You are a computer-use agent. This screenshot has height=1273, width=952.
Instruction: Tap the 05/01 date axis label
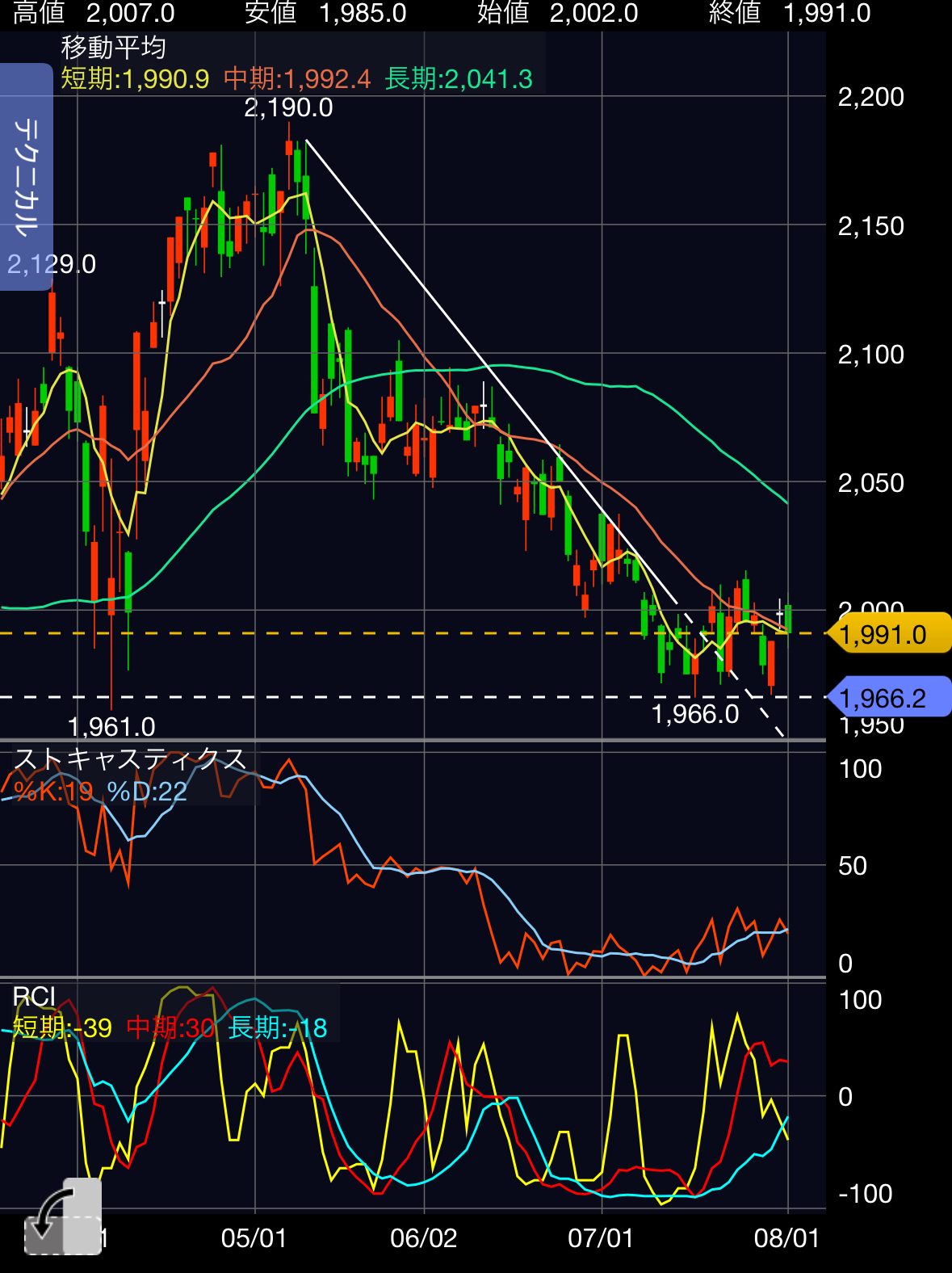(x=254, y=1238)
